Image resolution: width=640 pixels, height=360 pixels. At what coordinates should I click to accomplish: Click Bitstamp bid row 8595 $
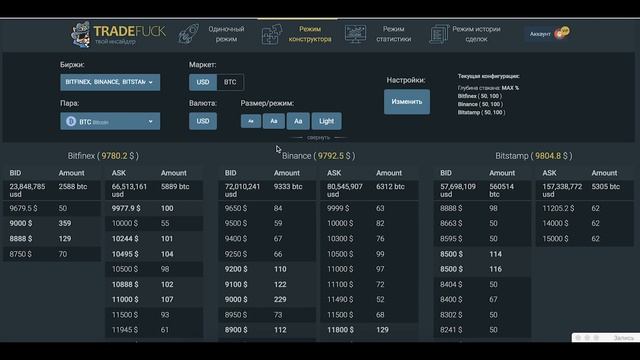[482, 239]
